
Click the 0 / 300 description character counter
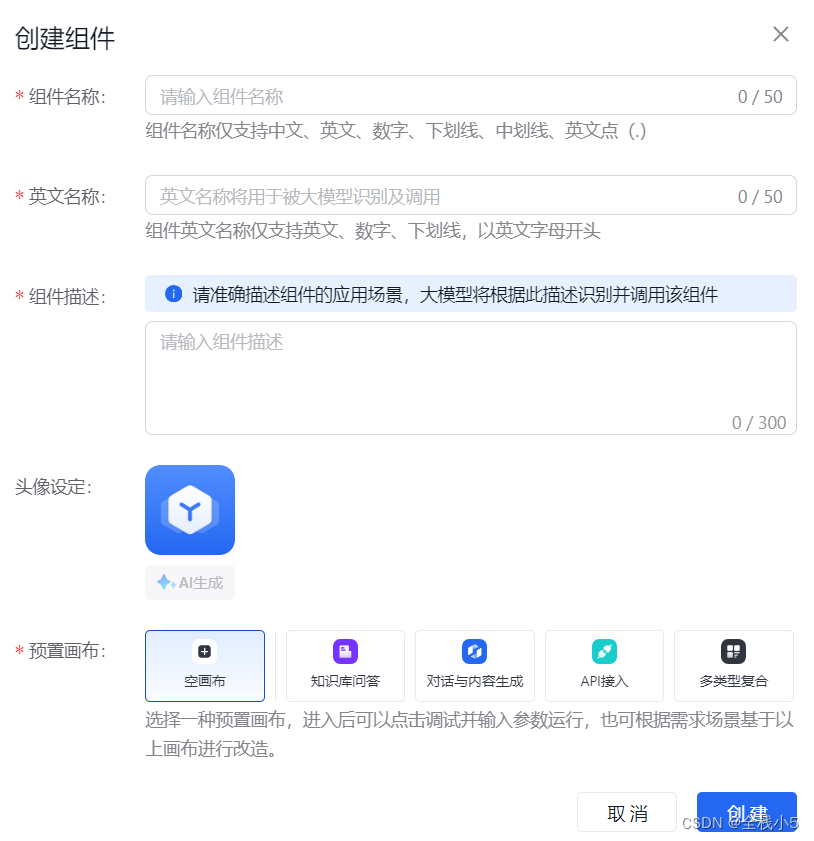[x=759, y=422]
